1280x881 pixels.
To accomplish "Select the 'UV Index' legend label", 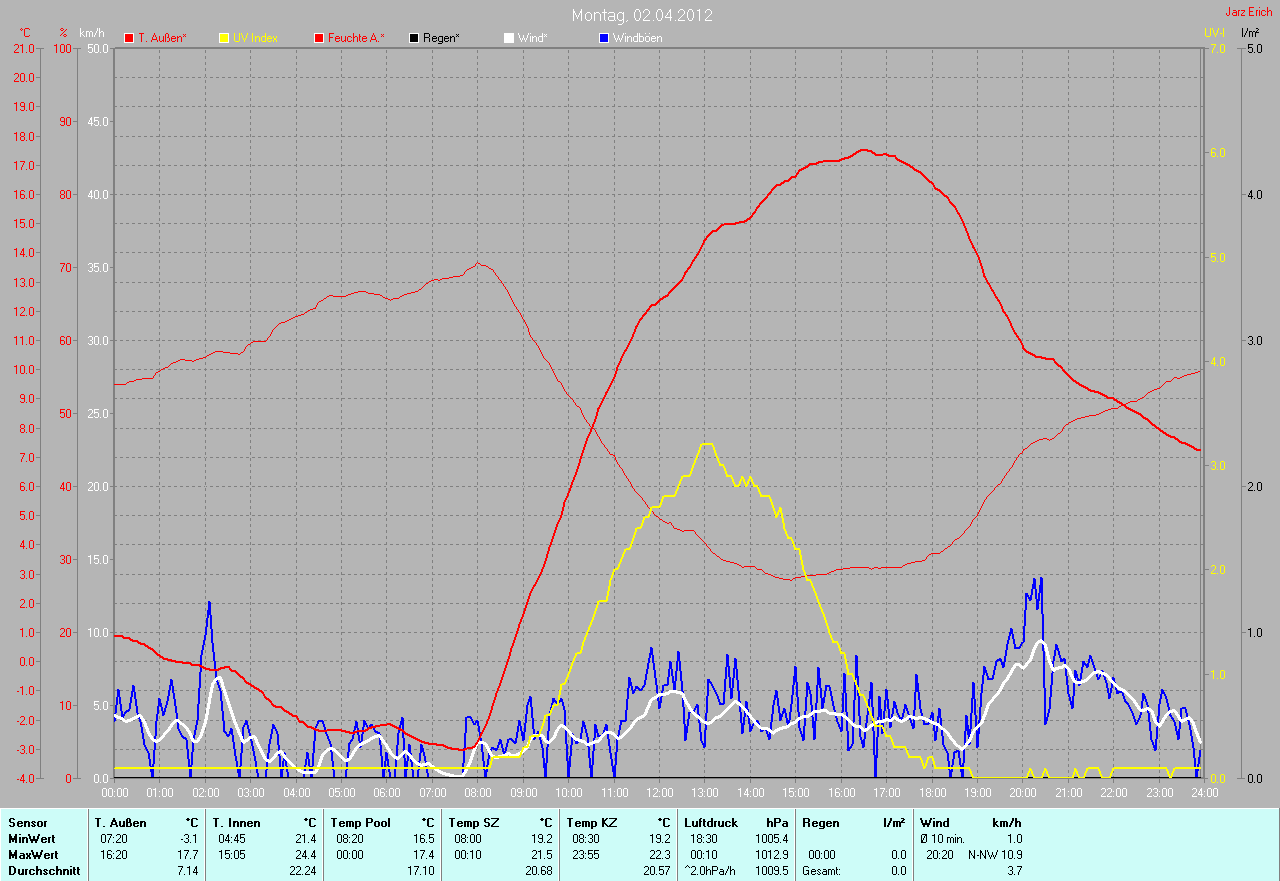I will tap(255, 38).
